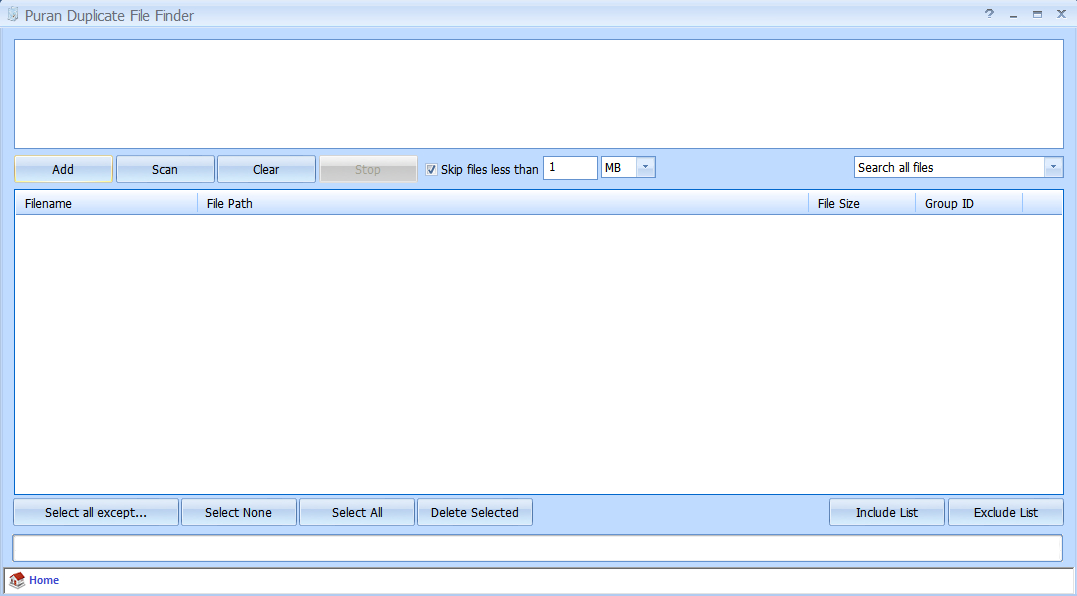Sort by the File Path column header
1077x596 pixels.
pyautogui.click(x=502, y=204)
